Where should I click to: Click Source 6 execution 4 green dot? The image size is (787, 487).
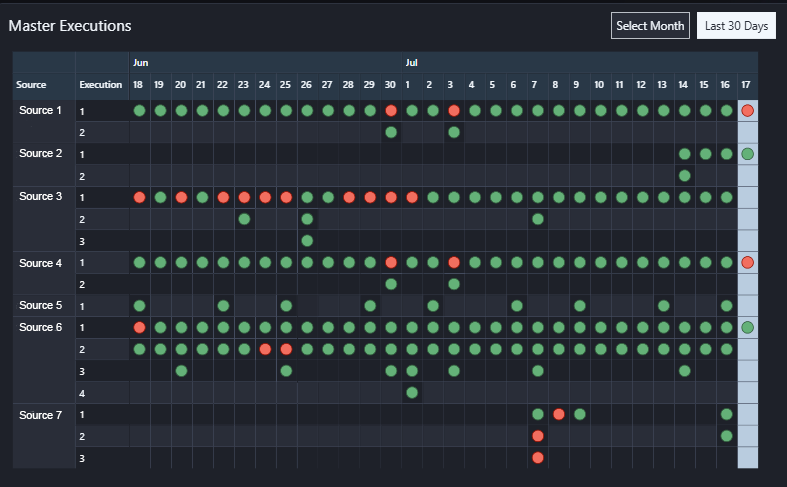pos(412,392)
